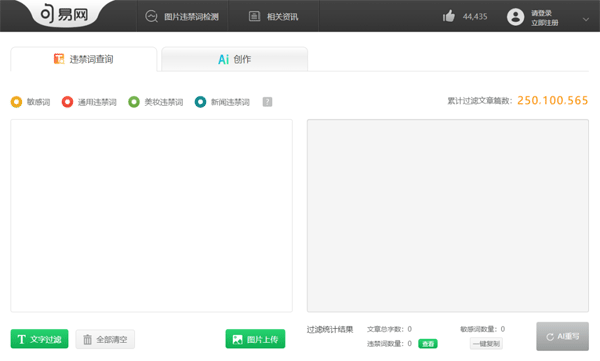
Task: Click 一键复制 button
Action: pos(486,344)
